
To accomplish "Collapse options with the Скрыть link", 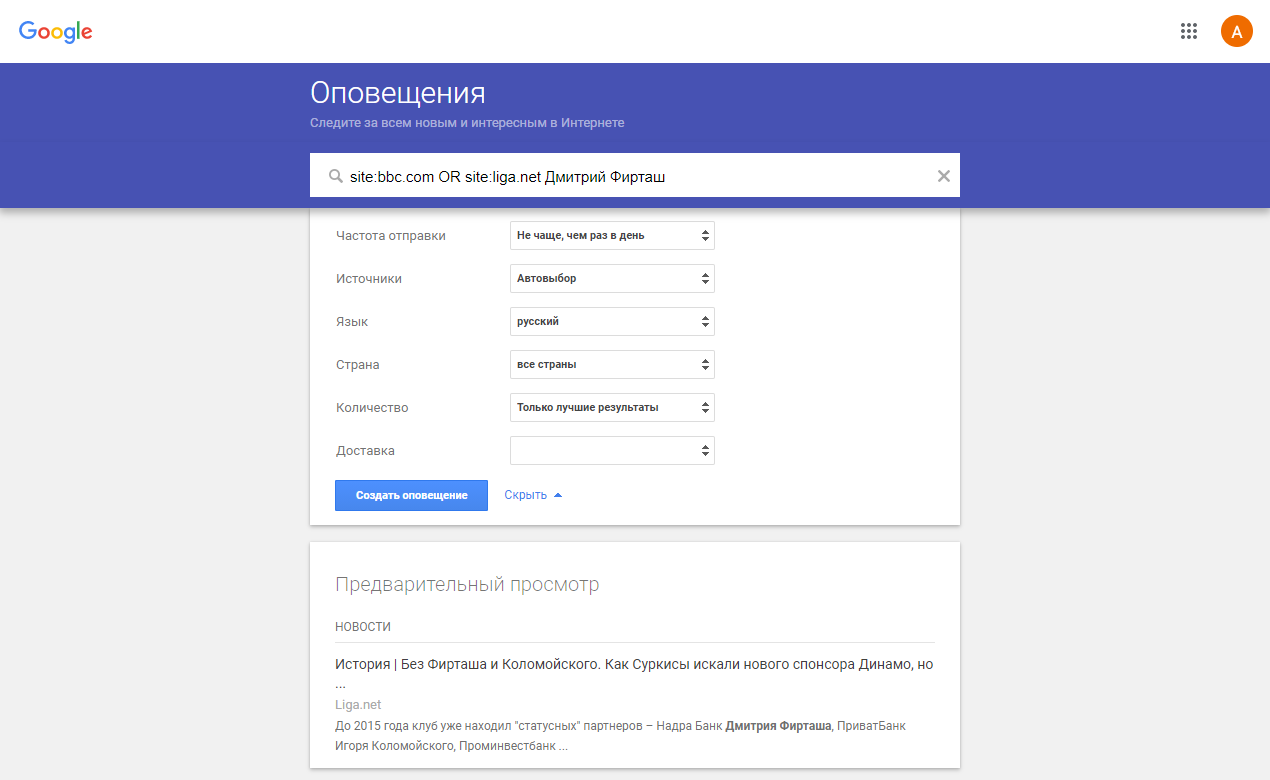I will coord(533,495).
